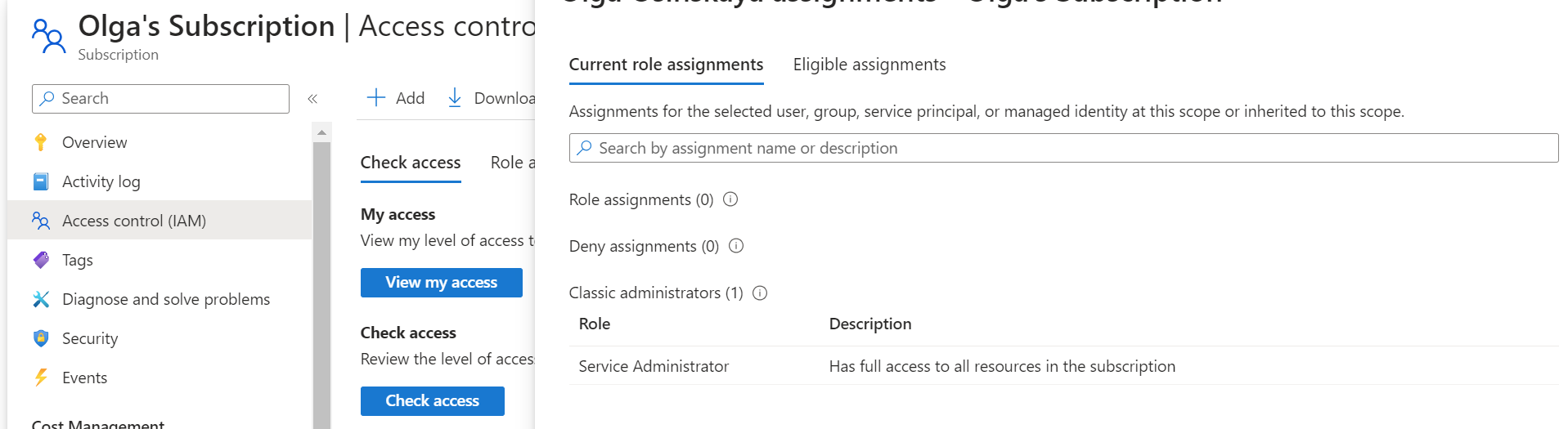The height and width of the screenshot is (429, 1568).
Task: Click the Events lightning bolt icon
Action: click(x=41, y=378)
